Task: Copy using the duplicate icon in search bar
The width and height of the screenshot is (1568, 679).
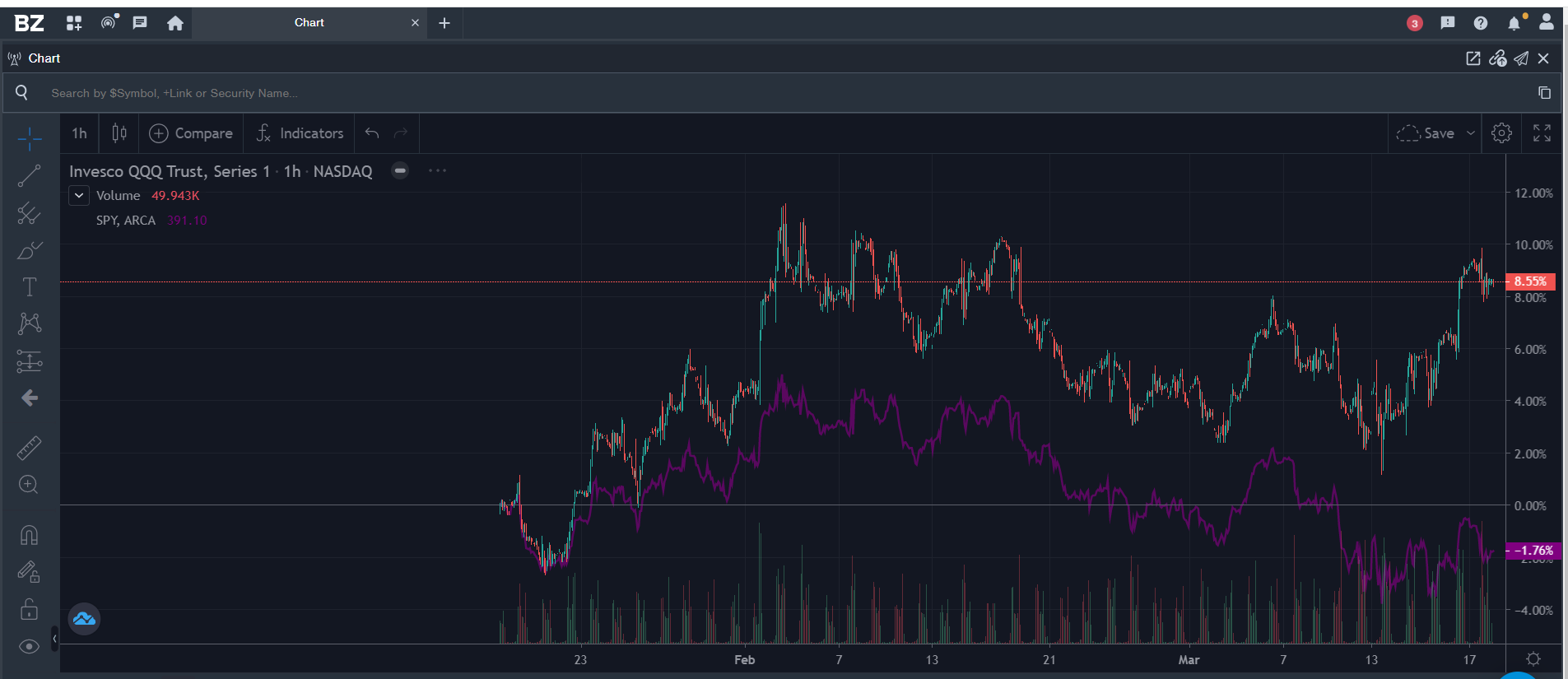Action: [x=1544, y=93]
